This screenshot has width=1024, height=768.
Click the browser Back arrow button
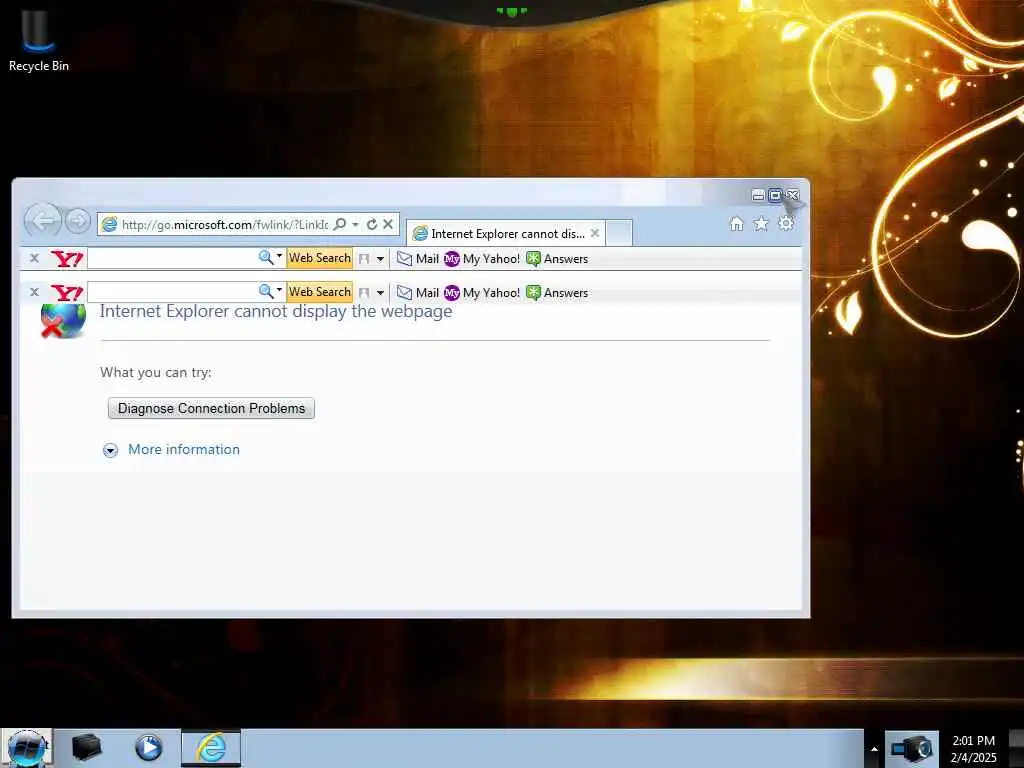pyautogui.click(x=43, y=221)
